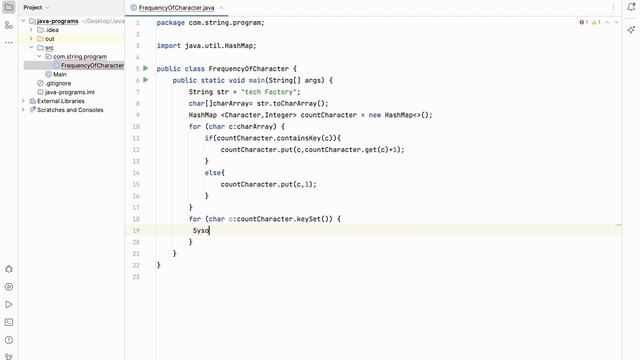Select the out folder
Image resolution: width=640 pixels, height=360 pixels.
coord(49,39)
